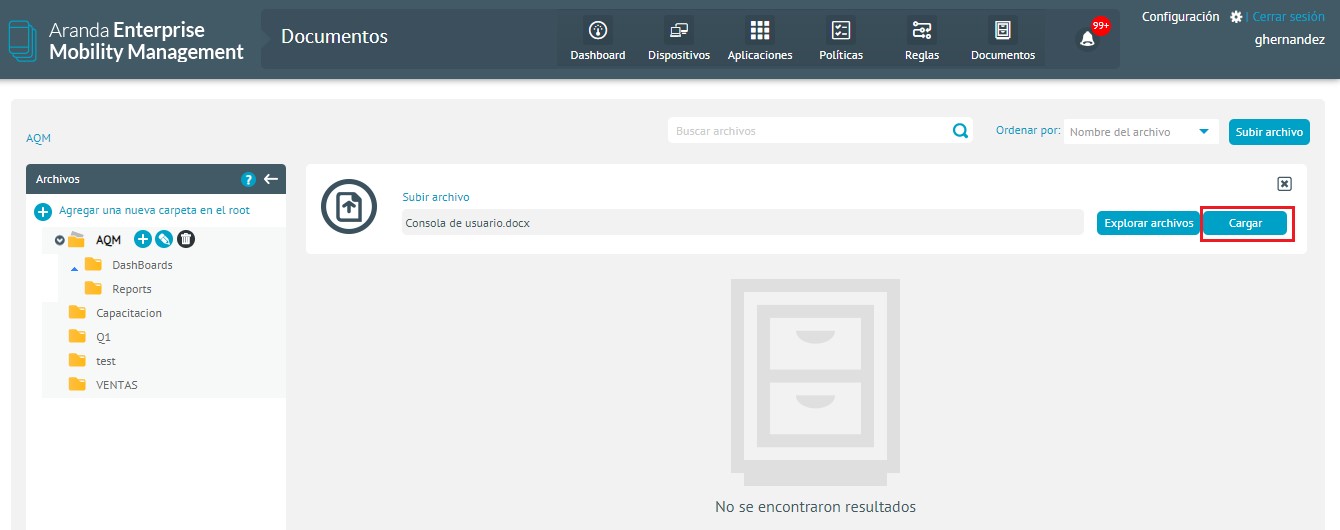The height and width of the screenshot is (530, 1340).
Task: Expand the DashBoards folder arrow
Action: (x=74, y=267)
